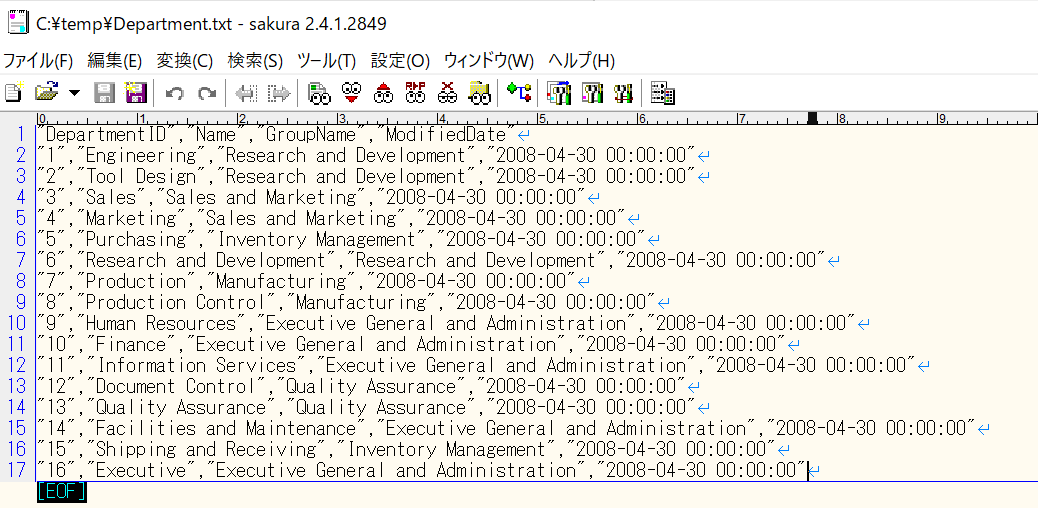Click the word "DepartmentID" in line 1
This screenshot has width=1038, height=508.
pos(105,135)
